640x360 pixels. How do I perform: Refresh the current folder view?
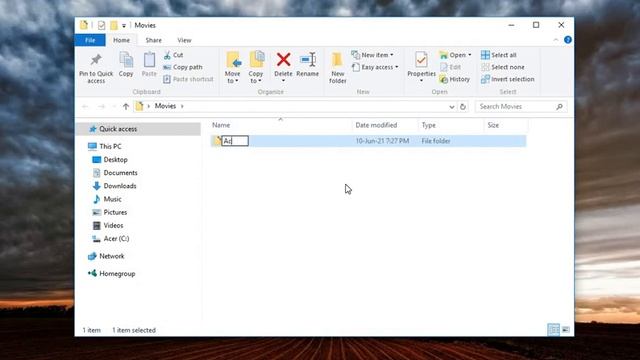(463, 107)
